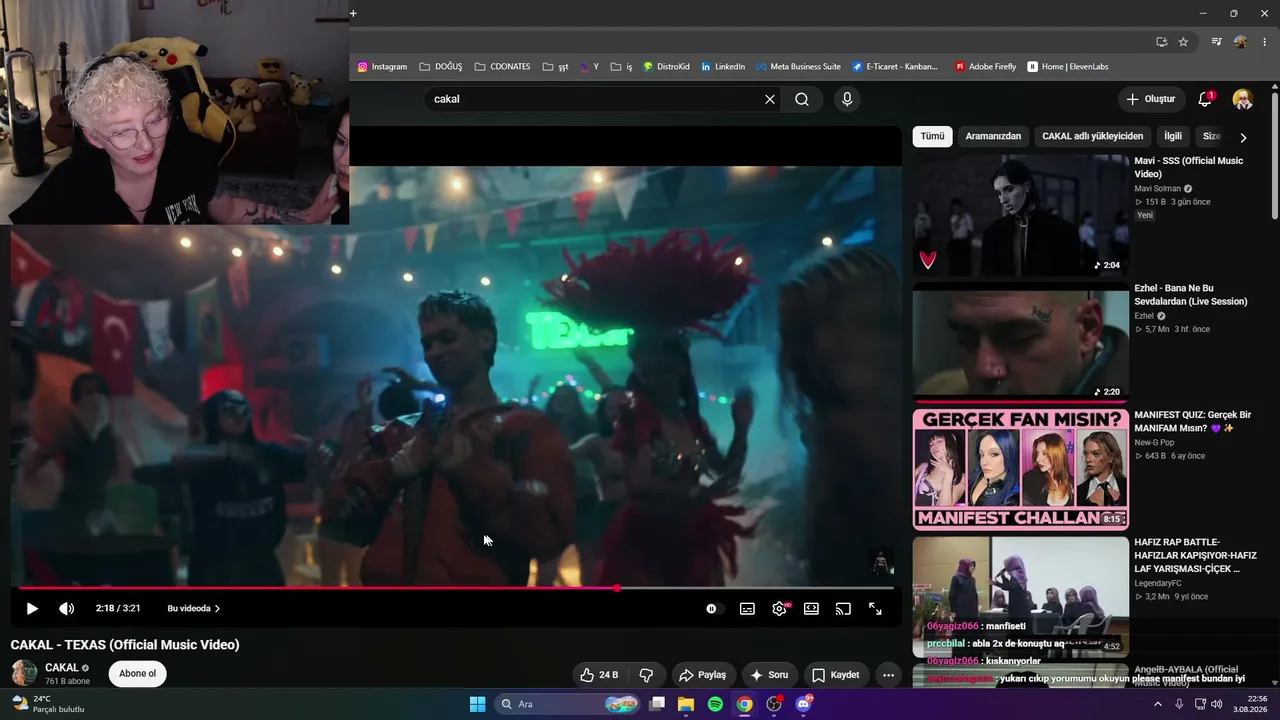Viewport: 1280px width, 720px height.
Task: Bookmark this page with the star
Action: point(1183,42)
